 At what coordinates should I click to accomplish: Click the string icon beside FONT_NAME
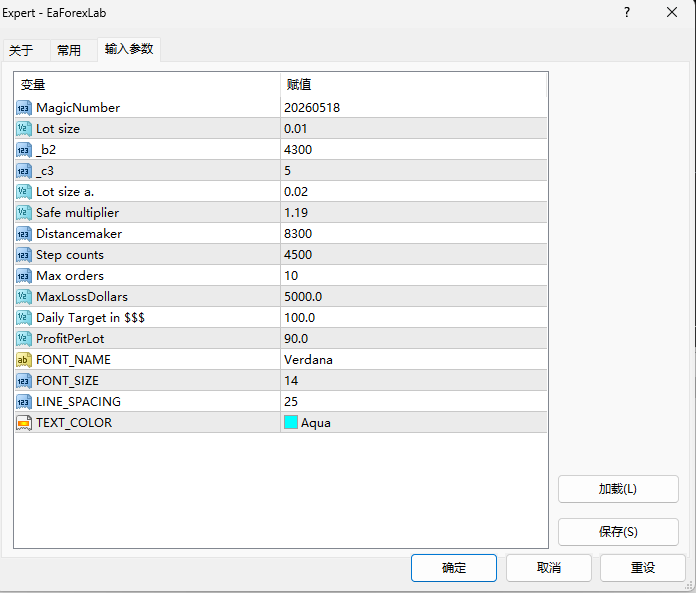pos(24,360)
